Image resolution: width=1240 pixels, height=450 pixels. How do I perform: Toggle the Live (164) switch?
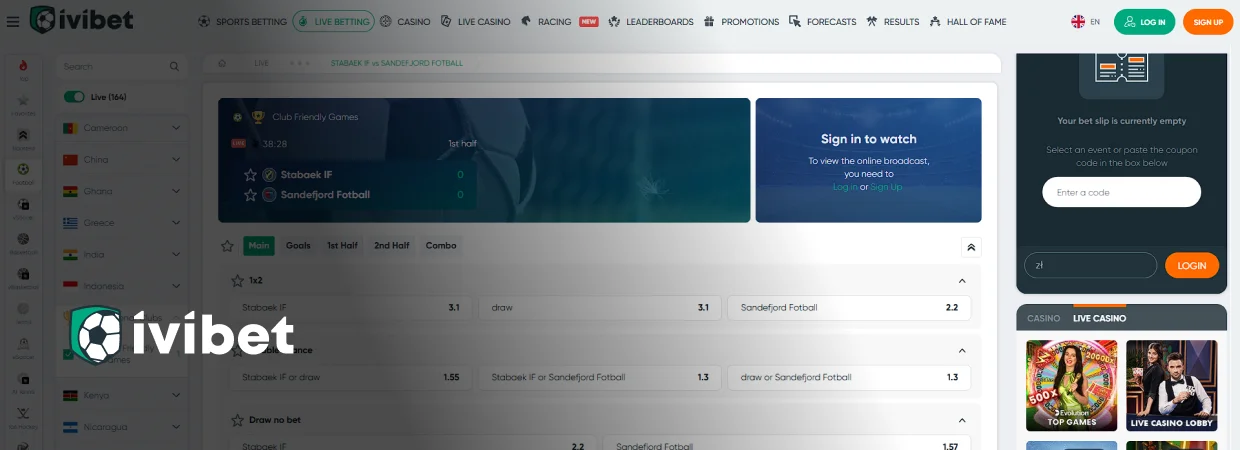[x=74, y=97]
